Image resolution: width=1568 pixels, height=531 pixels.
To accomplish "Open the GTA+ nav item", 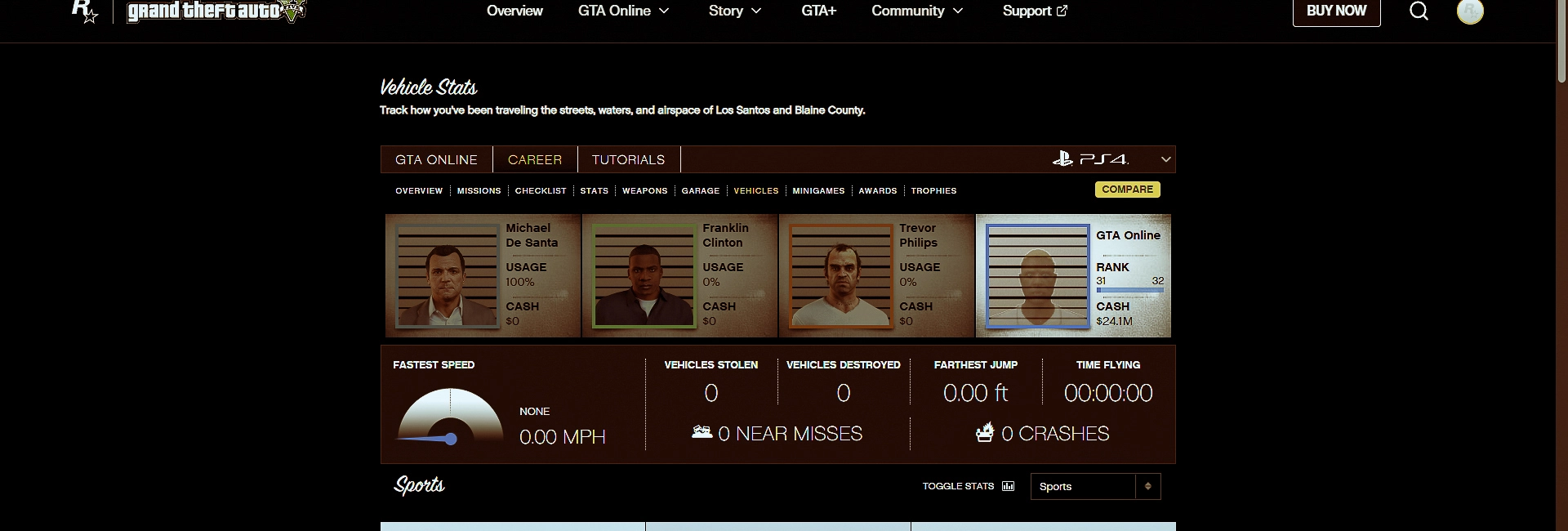I will coord(819,11).
